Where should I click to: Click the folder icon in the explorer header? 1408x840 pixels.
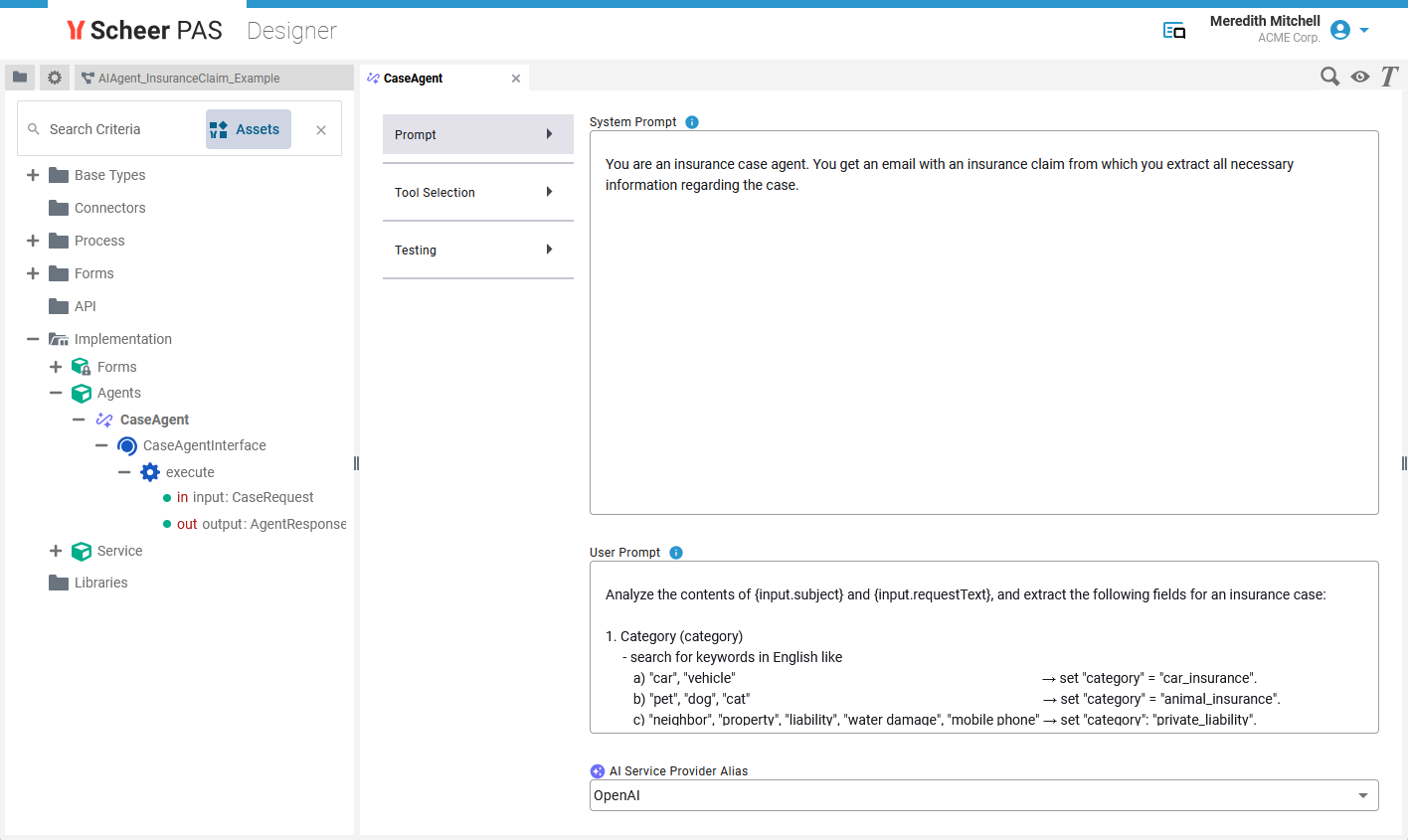[20, 78]
